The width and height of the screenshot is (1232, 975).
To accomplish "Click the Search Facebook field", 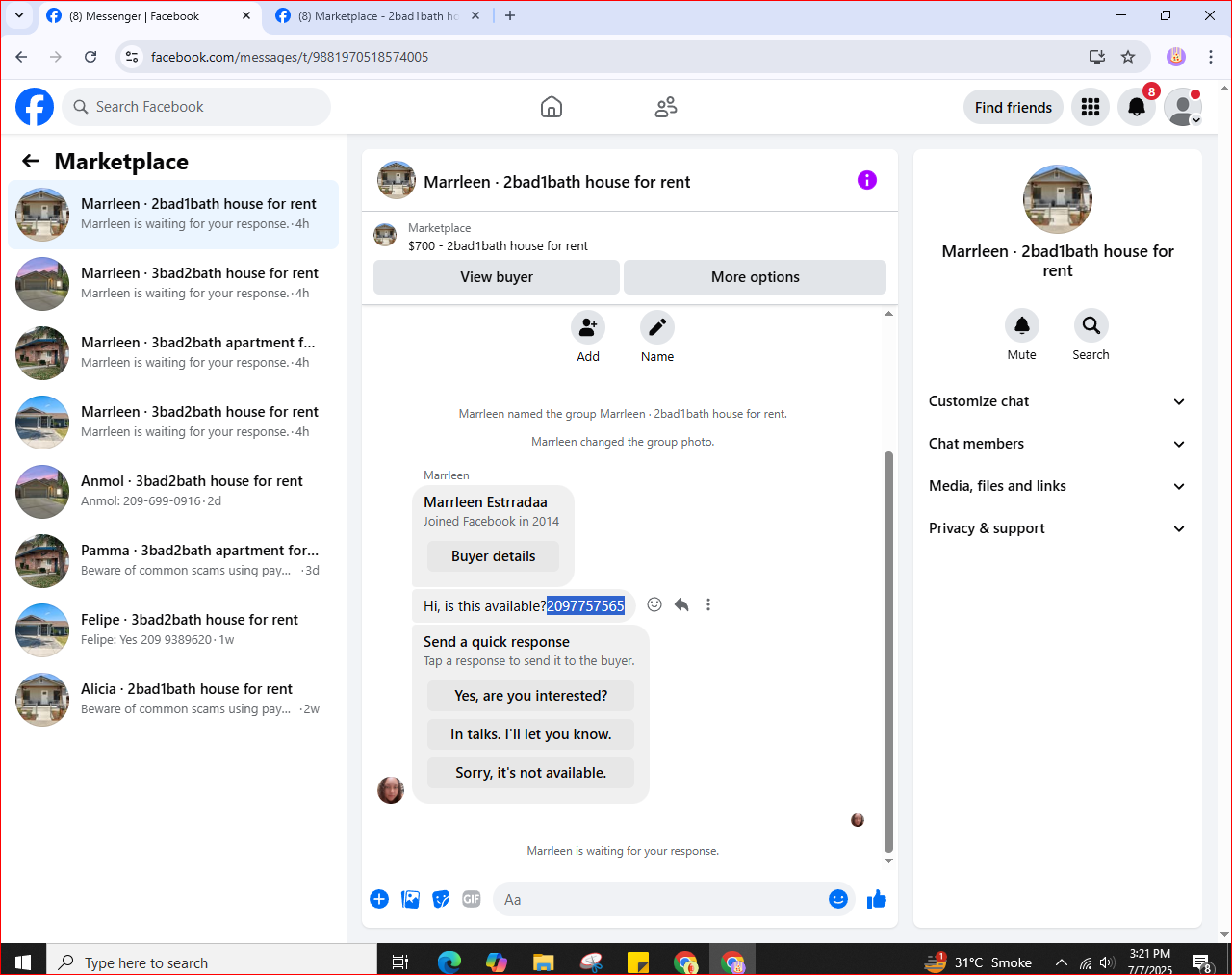I will tap(196, 107).
